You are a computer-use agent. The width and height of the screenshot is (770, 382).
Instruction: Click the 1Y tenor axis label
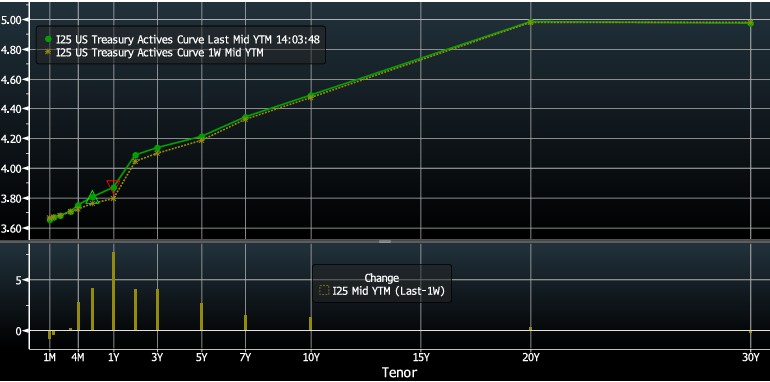(x=113, y=357)
